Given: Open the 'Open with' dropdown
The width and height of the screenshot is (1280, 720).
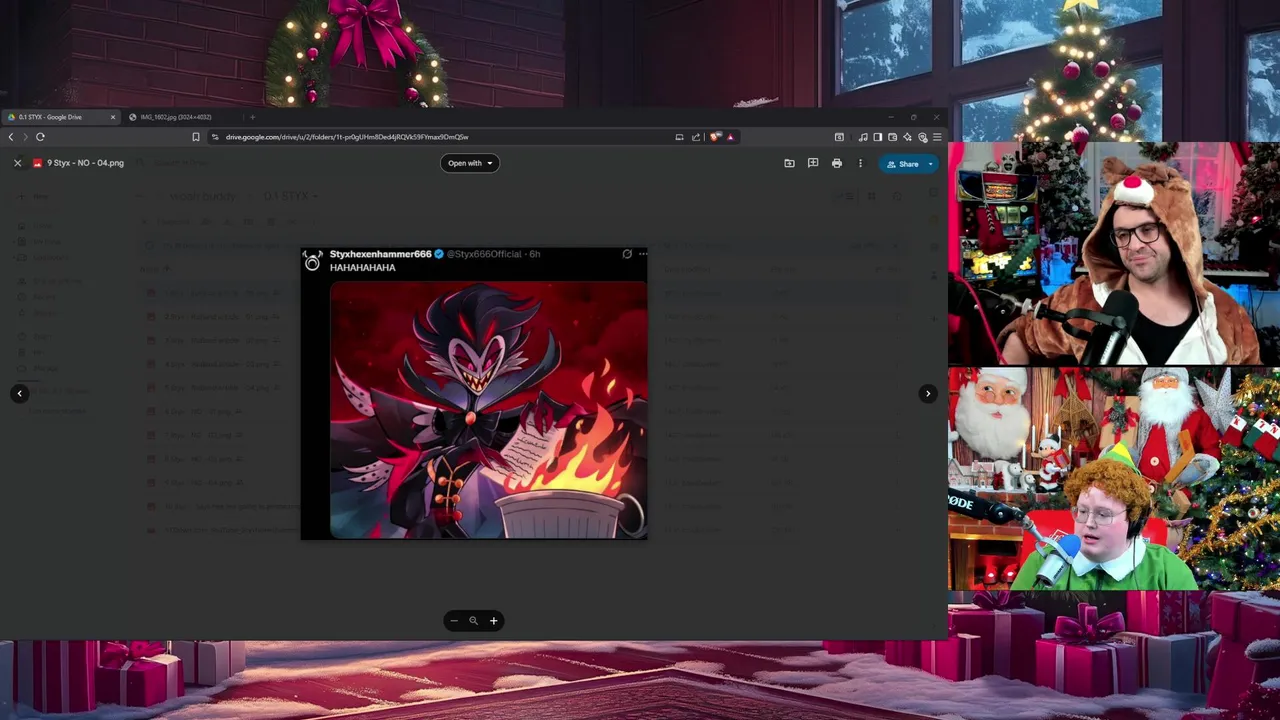Looking at the screenshot, I should click(x=469, y=163).
